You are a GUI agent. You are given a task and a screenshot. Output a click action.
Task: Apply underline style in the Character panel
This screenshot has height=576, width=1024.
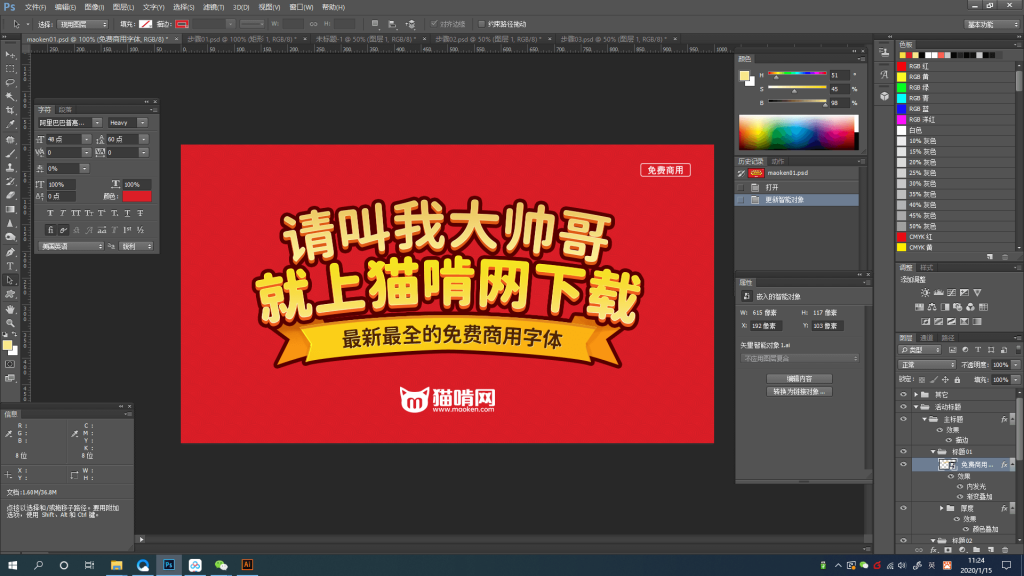tap(127, 213)
